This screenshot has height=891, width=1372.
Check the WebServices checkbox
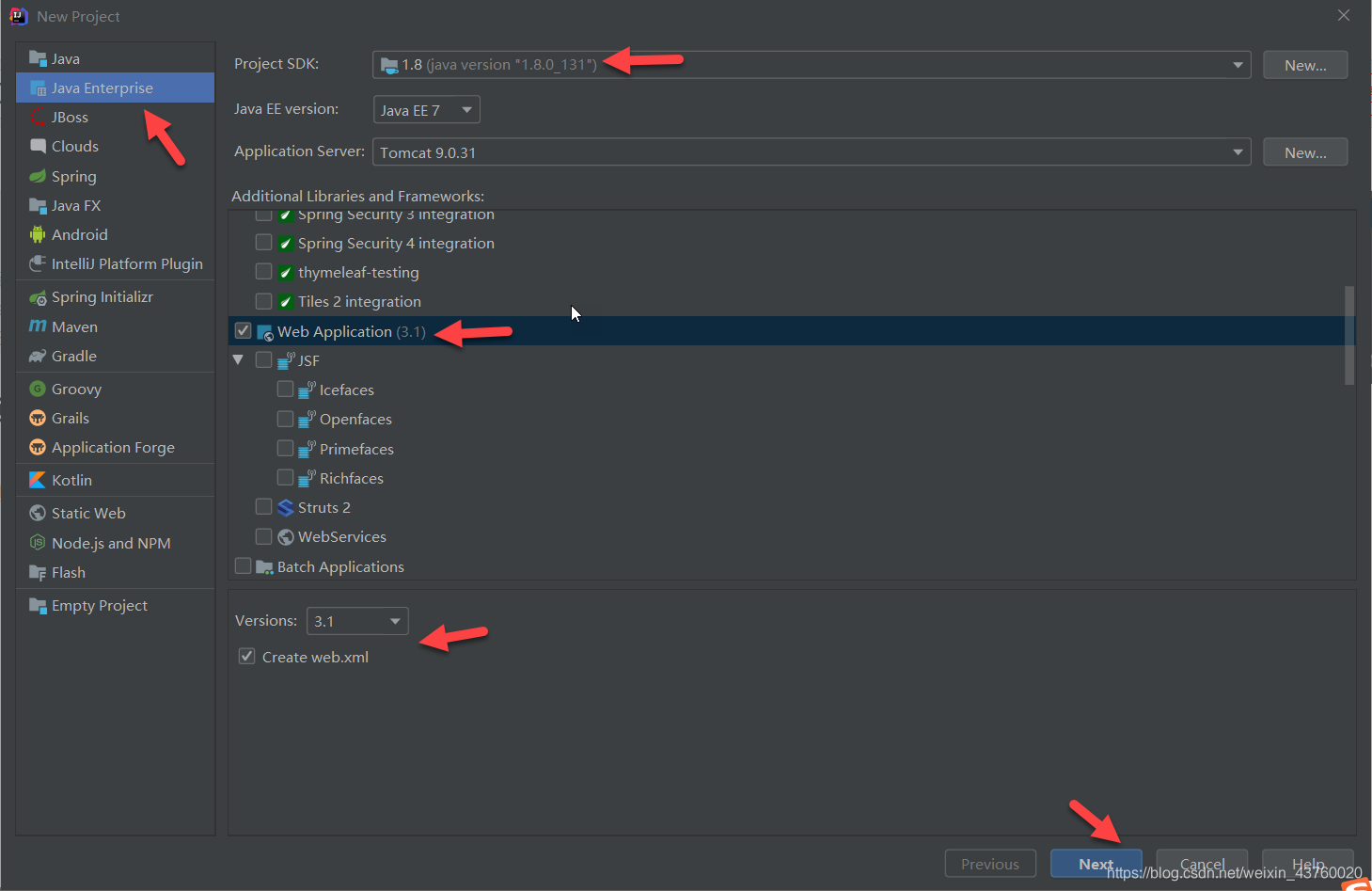tap(263, 536)
